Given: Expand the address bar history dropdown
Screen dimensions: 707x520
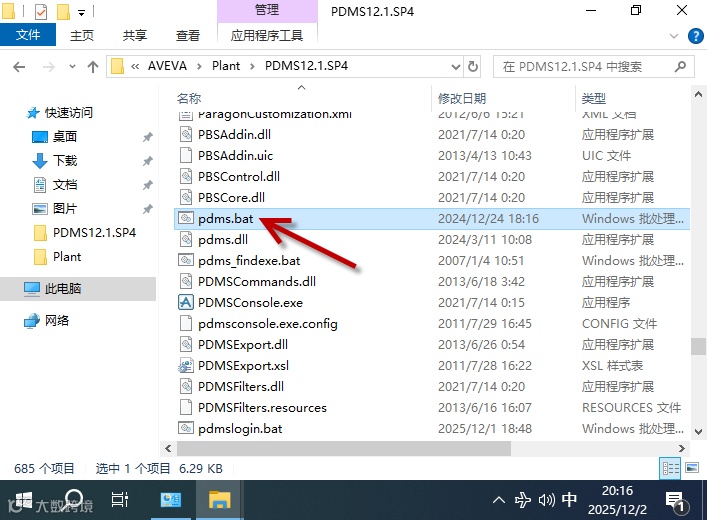Looking at the screenshot, I should [x=456, y=67].
